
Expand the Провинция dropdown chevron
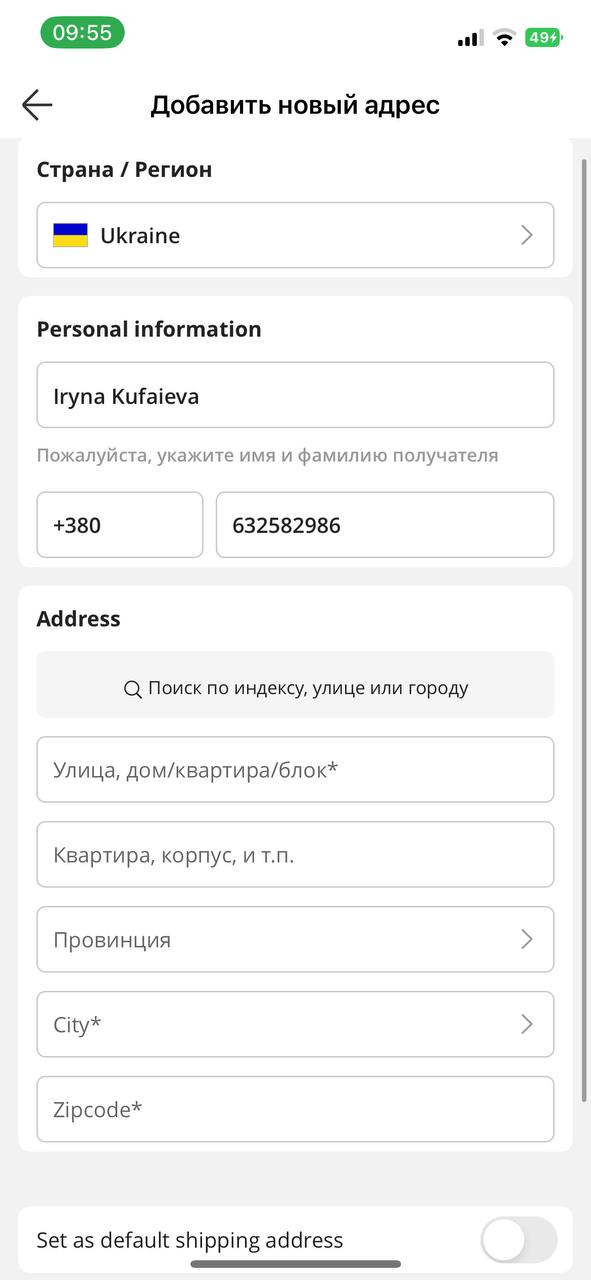click(x=527, y=940)
